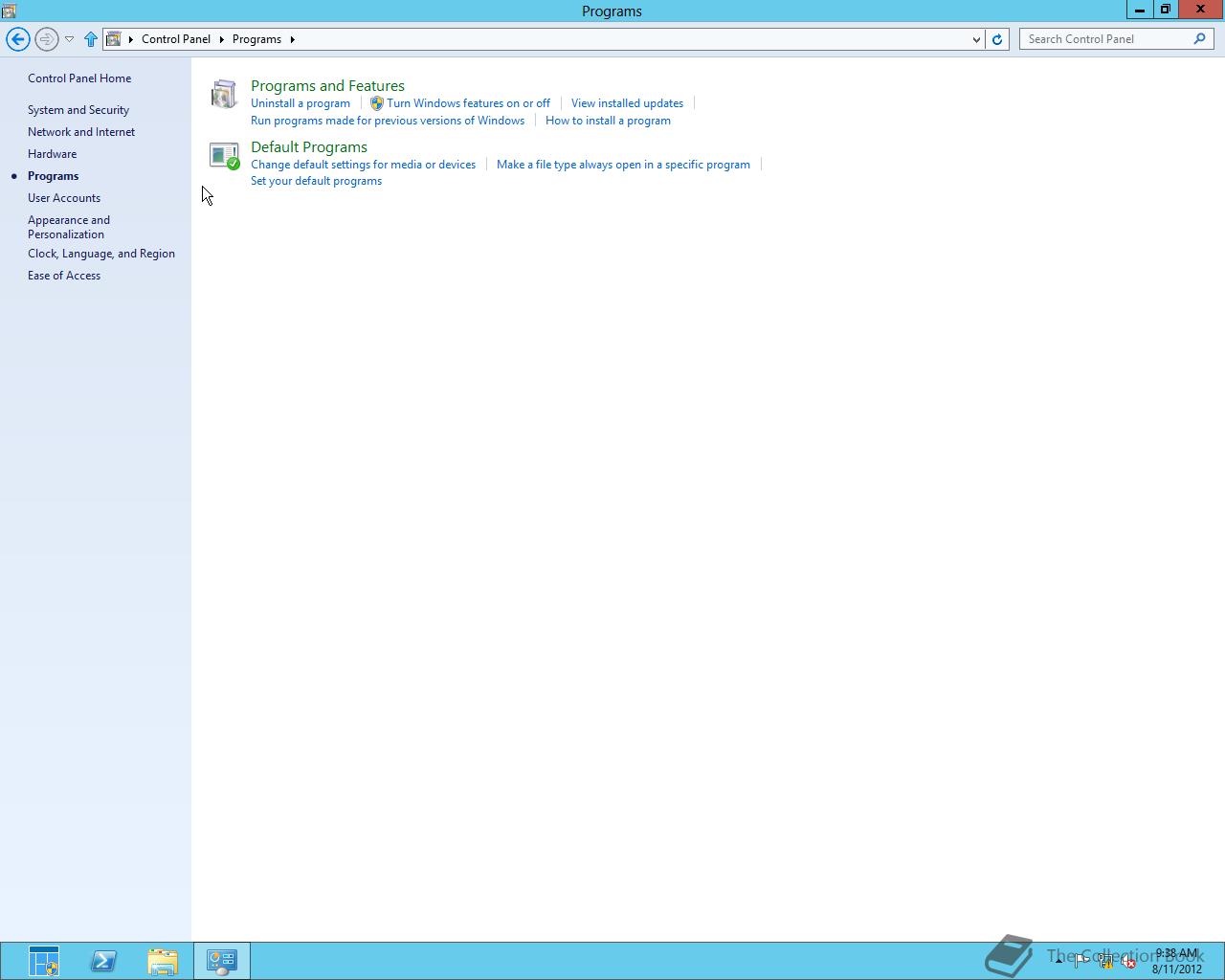The height and width of the screenshot is (980, 1225).
Task: Open Run programs made for previous versions
Action: 388,121
